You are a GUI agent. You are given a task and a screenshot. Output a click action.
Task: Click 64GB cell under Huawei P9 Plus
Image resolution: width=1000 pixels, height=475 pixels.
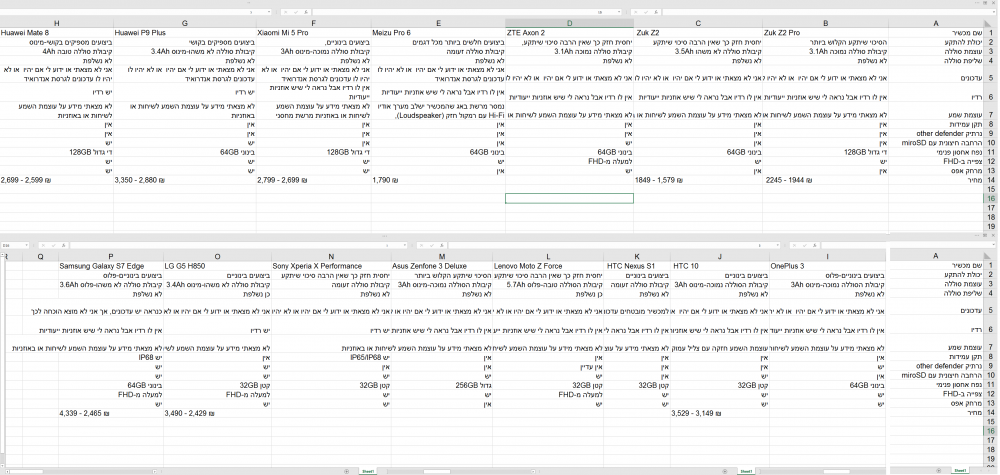click(x=185, y=152)
